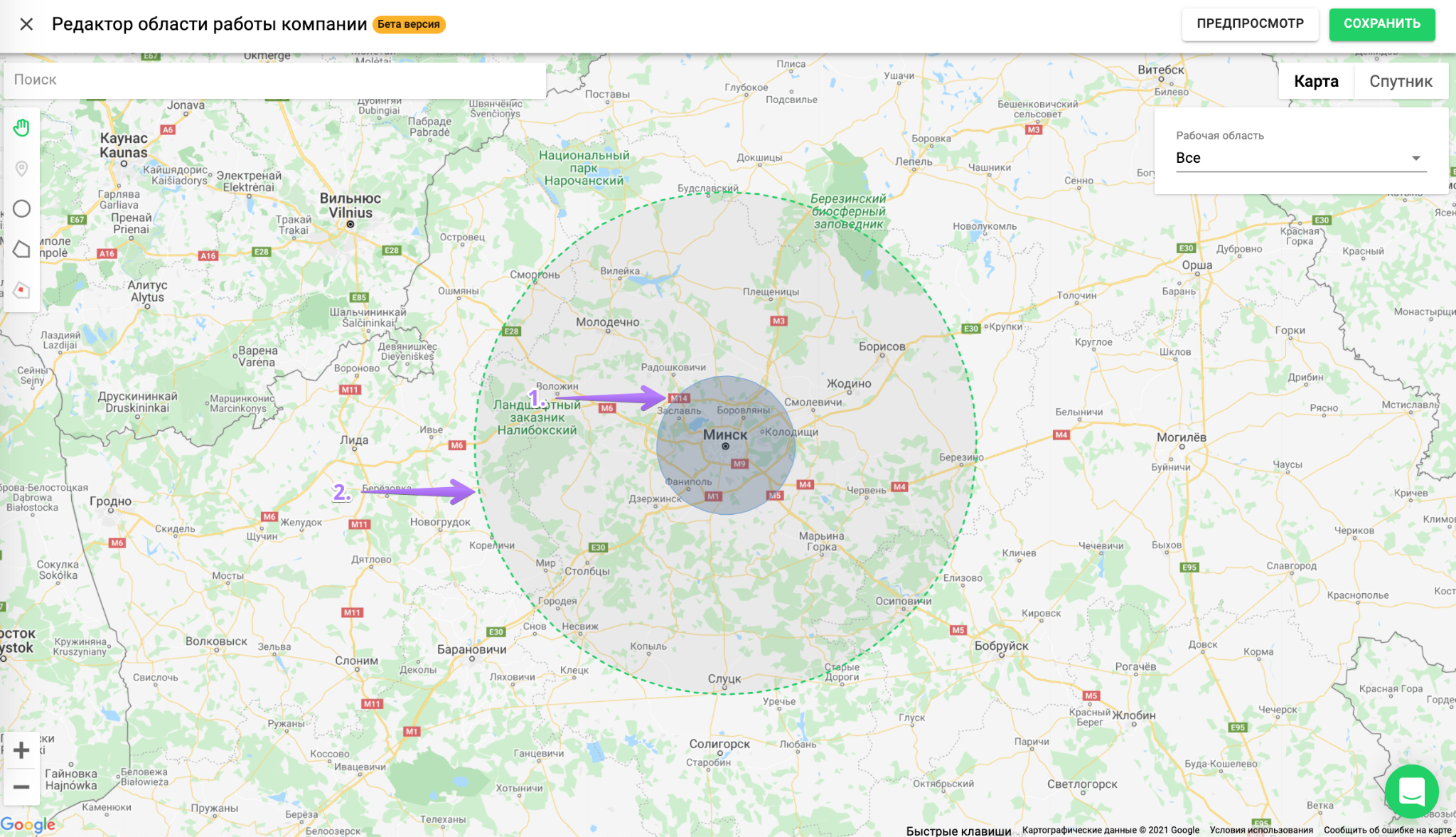1456x837 pixels.
Task: Open Сообщить об ошибке на карте link
Action: point(1387,830)
